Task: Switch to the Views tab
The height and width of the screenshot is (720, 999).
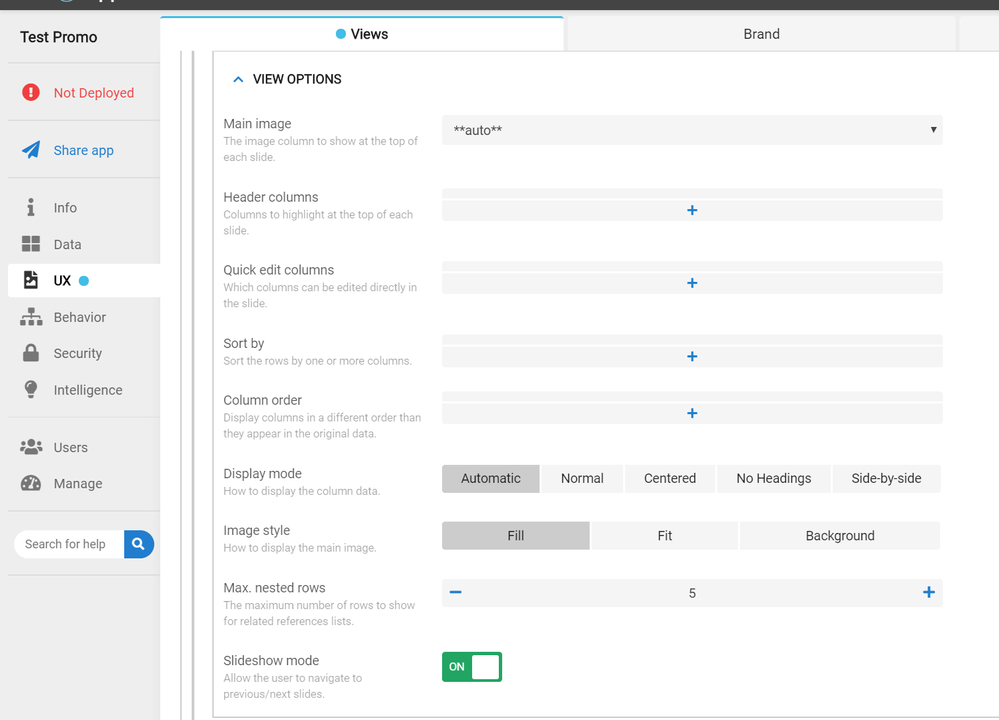Action: tap(362, 34)
